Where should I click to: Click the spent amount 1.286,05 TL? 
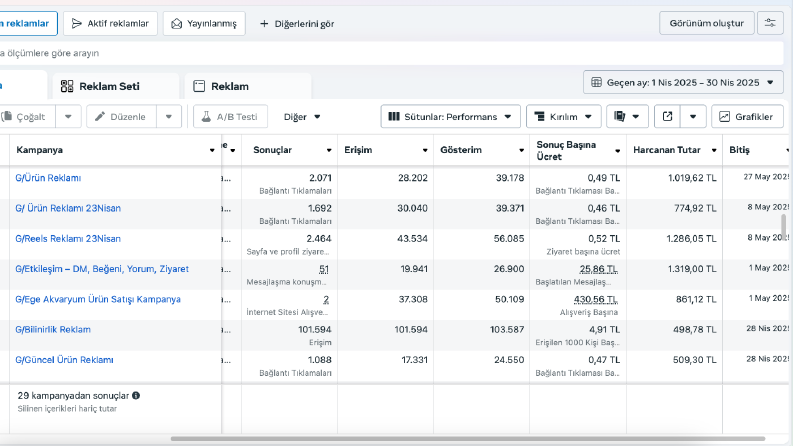(x=691, y=239)
